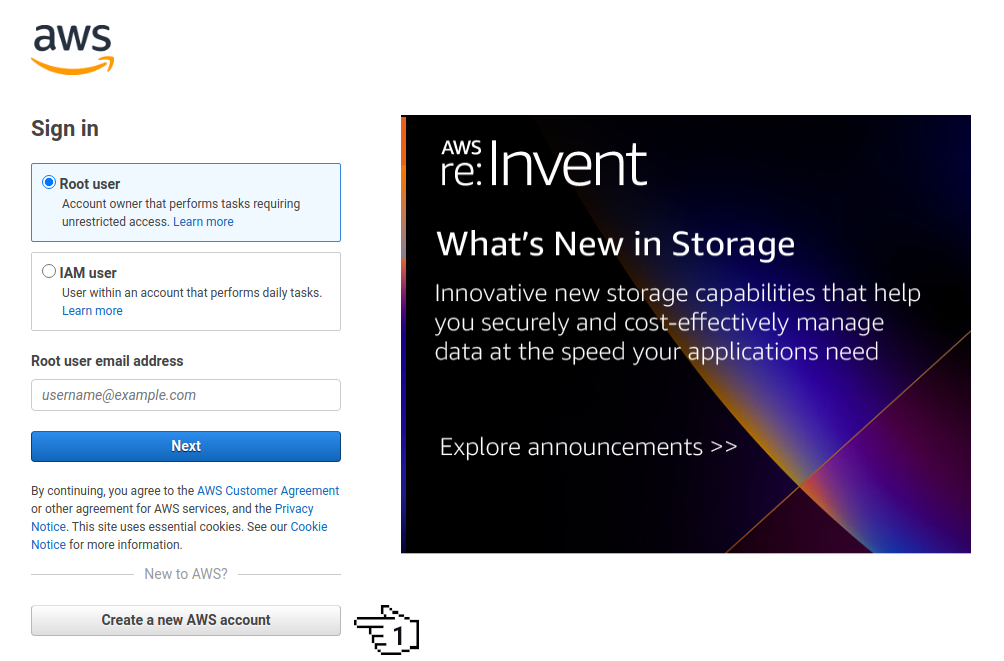
Task: Follow the Explore announcements banner link
Action: pyautogui.click(x=588, y=446)
